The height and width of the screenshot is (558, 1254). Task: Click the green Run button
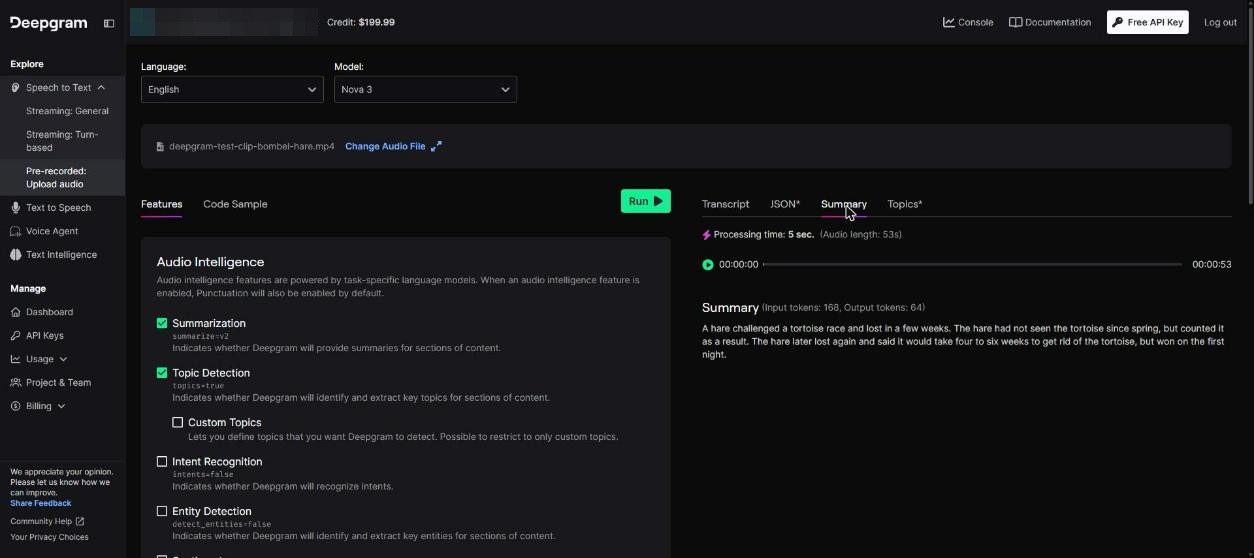point(646,201)
